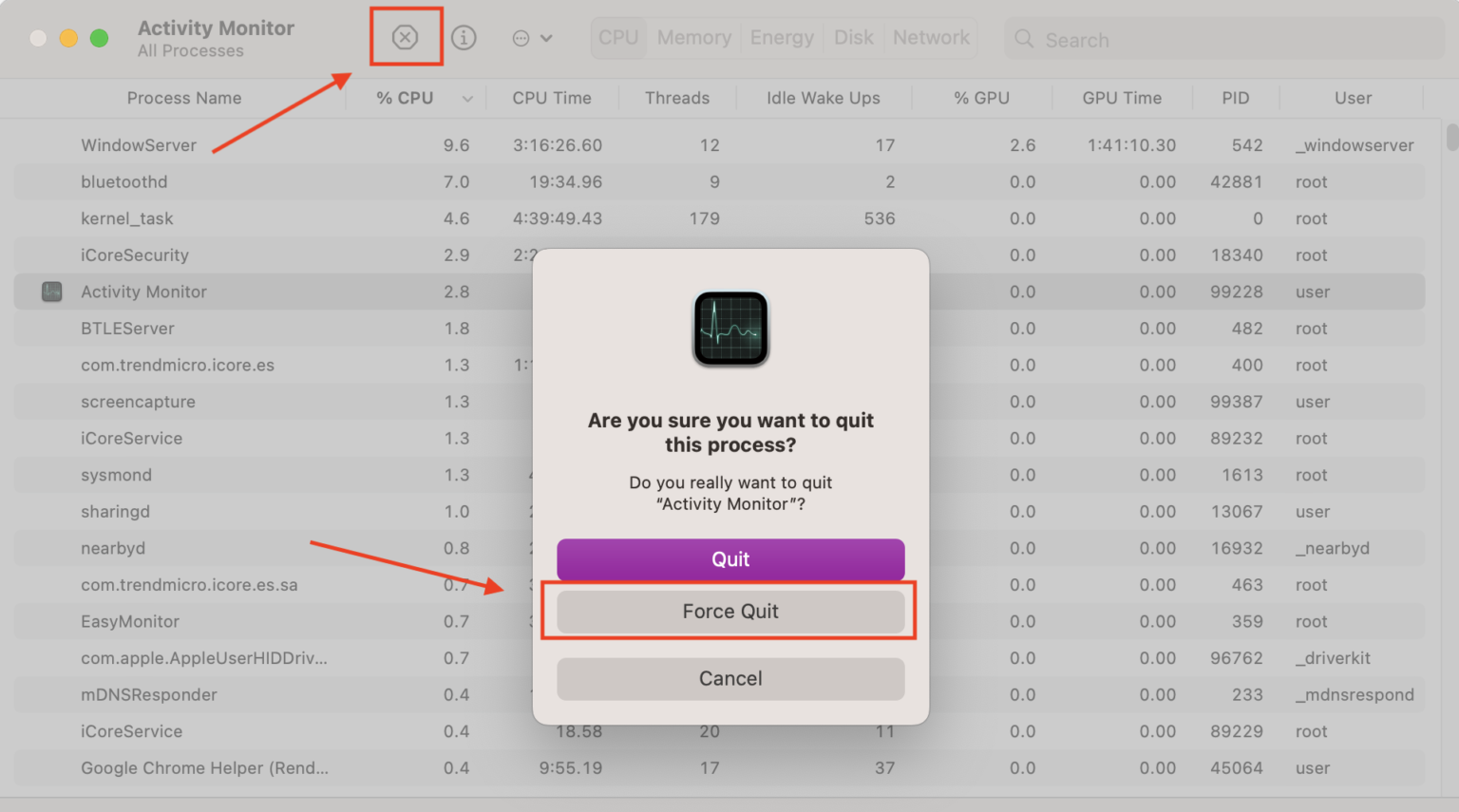Image resolution: width=1459 pixels, height=812 pixels.
Task: Click Force Quit to end the process
Action: tap(729, 611)
